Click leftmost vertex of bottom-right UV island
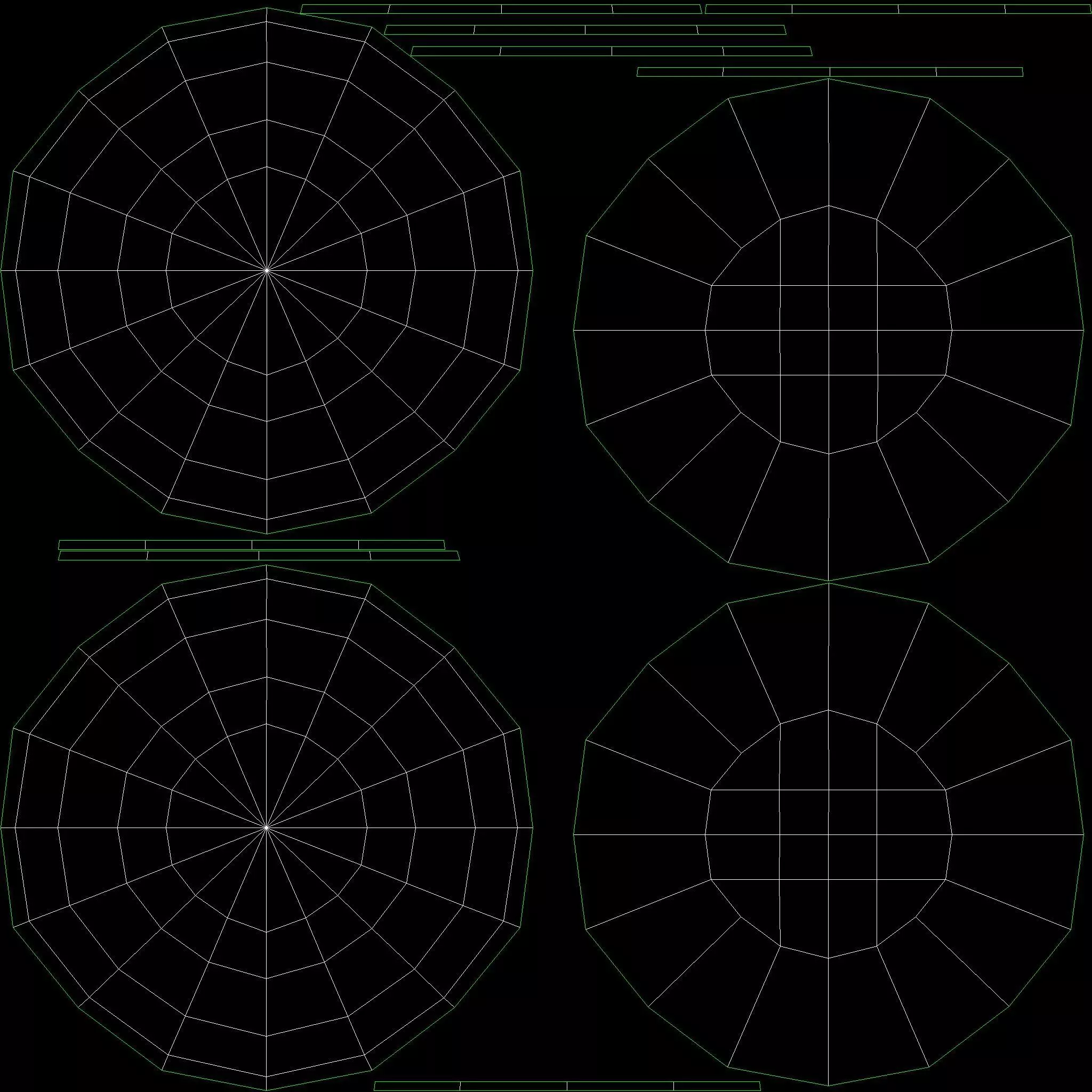 point(574,834)
